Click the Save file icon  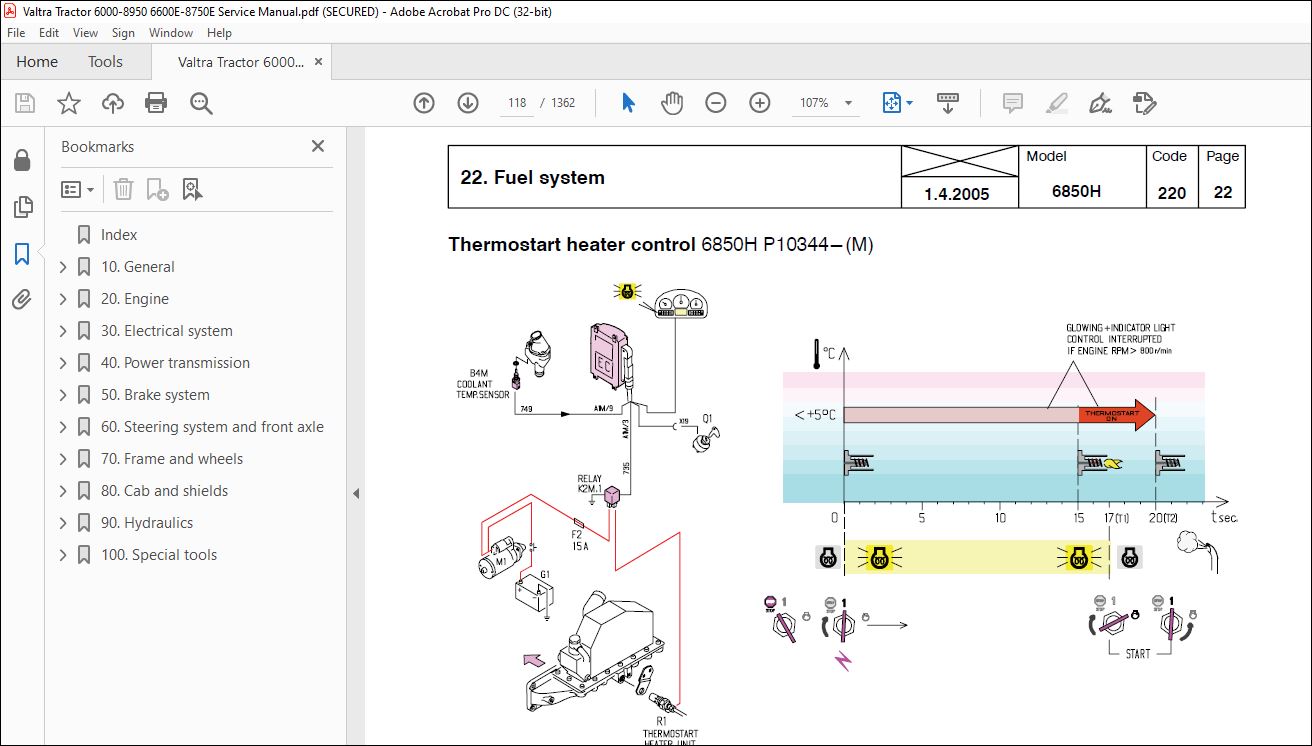coord(25,103)
